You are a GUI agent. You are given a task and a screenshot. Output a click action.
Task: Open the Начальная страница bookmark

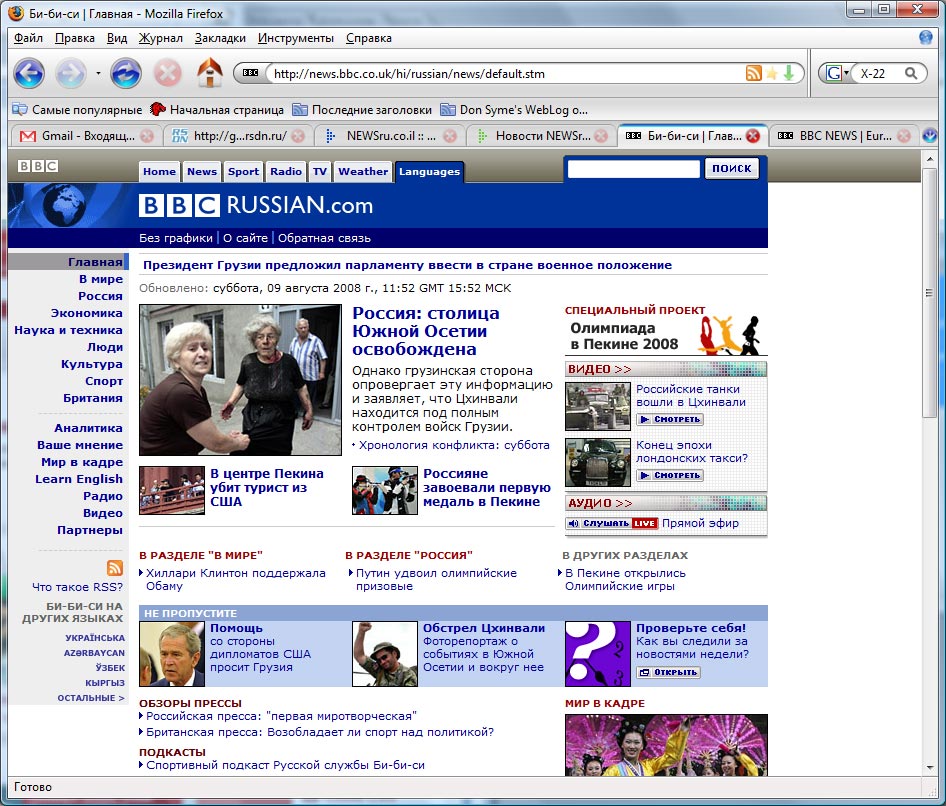(217, 110)
